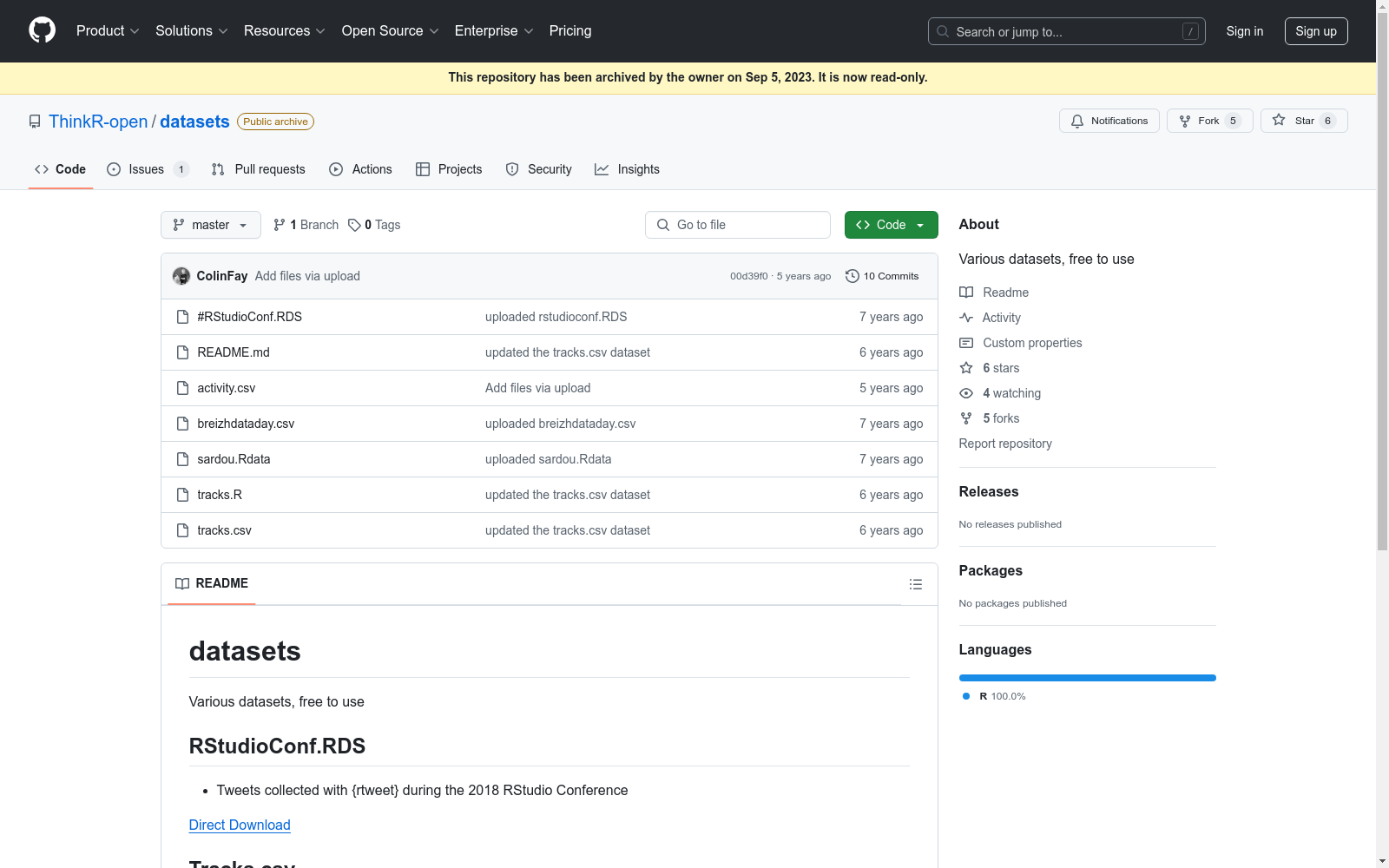This screenshot has width=1389, height=868.
Task: Open the GitHub homepage logo
Action: click(x=42, y=30)
